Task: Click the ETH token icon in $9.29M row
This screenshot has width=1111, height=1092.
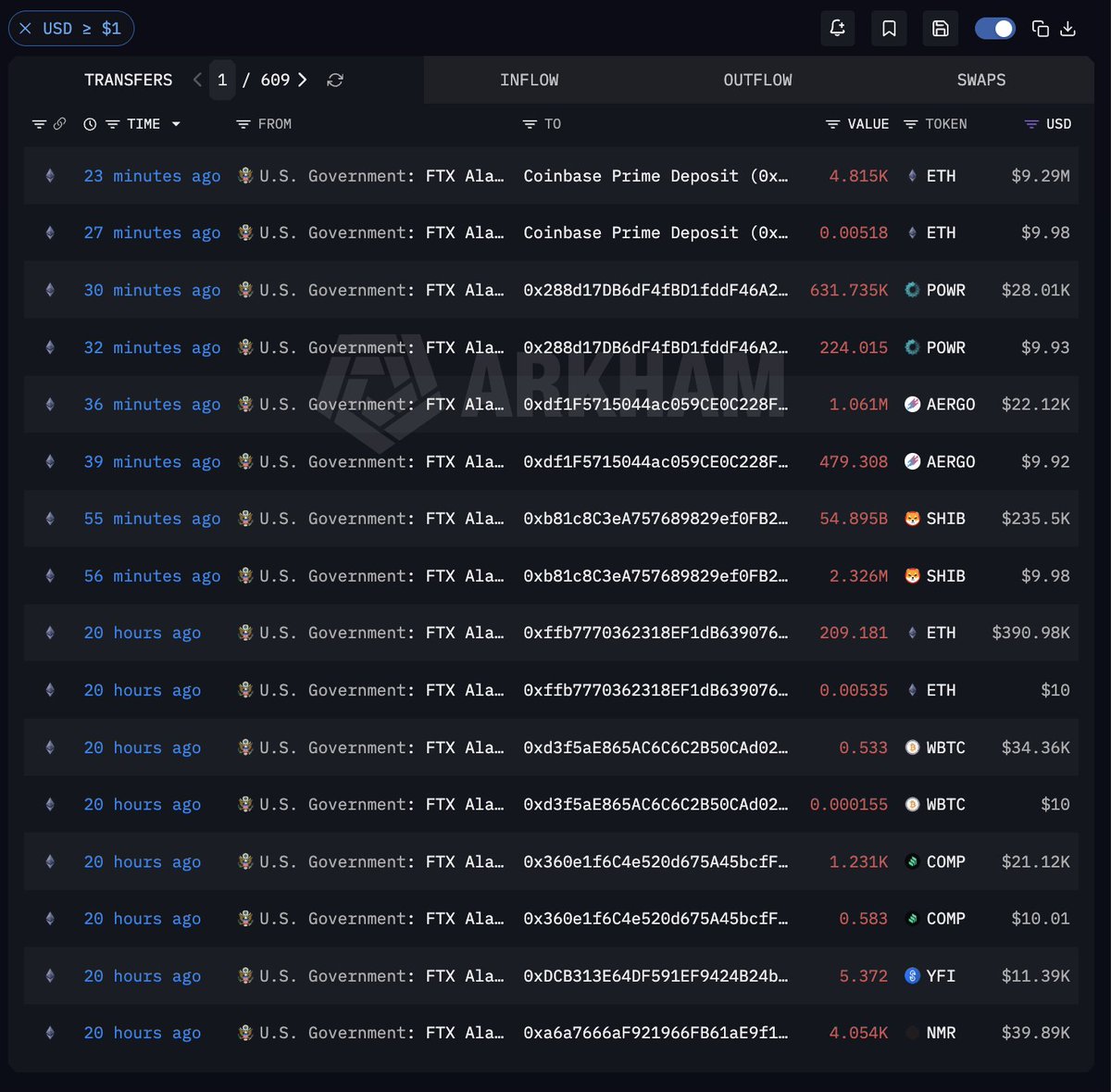Action: (x=912, y=176)
